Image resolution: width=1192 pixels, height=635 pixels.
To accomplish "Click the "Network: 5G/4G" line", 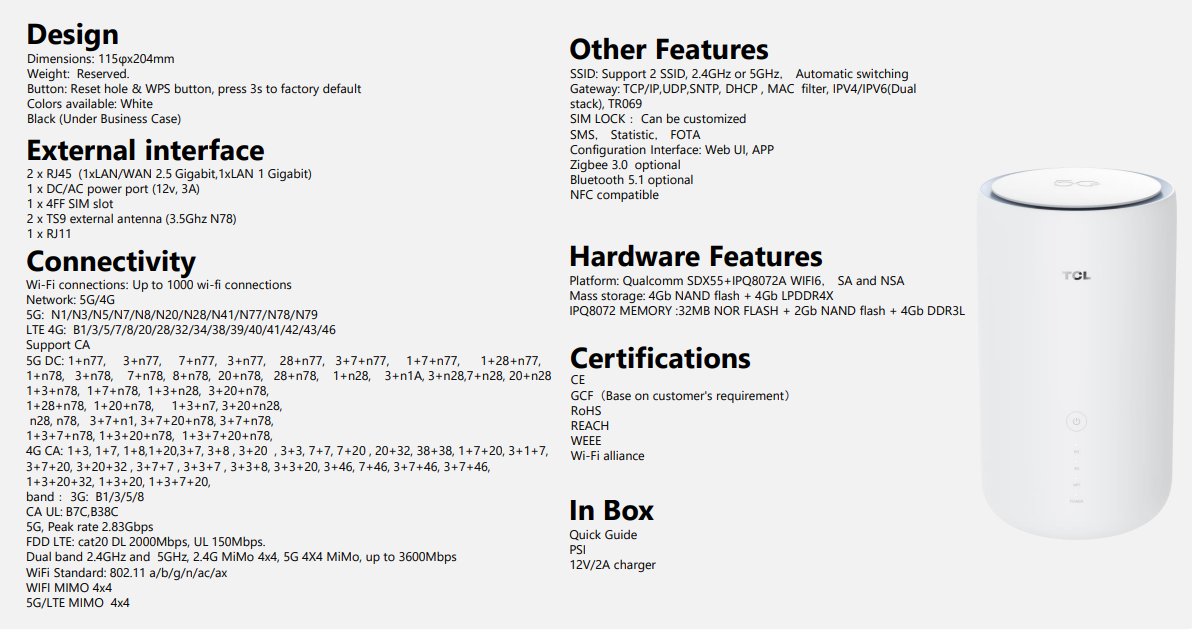I will pyautogui.click(x=71, y=300).
